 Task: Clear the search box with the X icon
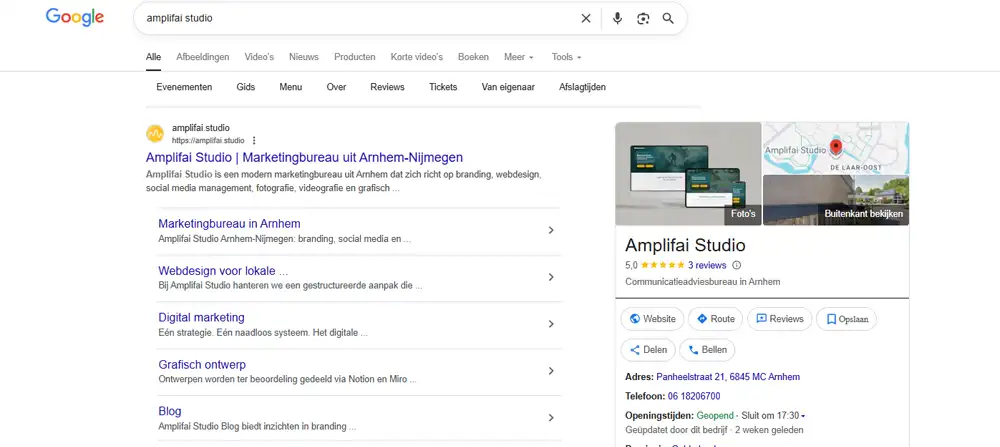(x=586, y=18)
